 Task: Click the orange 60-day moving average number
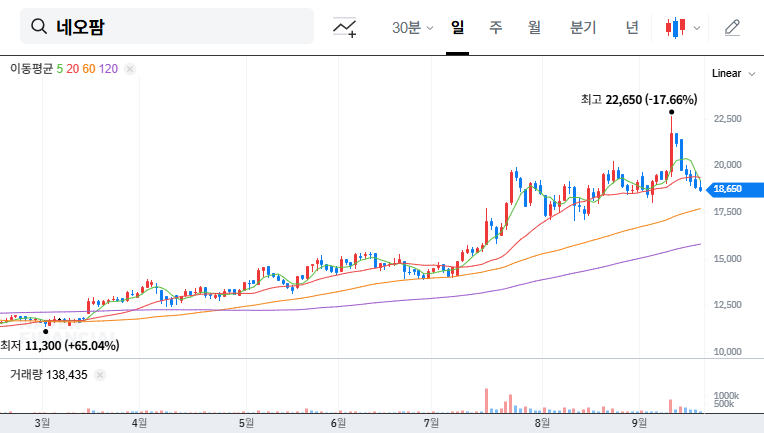(88, 69)
